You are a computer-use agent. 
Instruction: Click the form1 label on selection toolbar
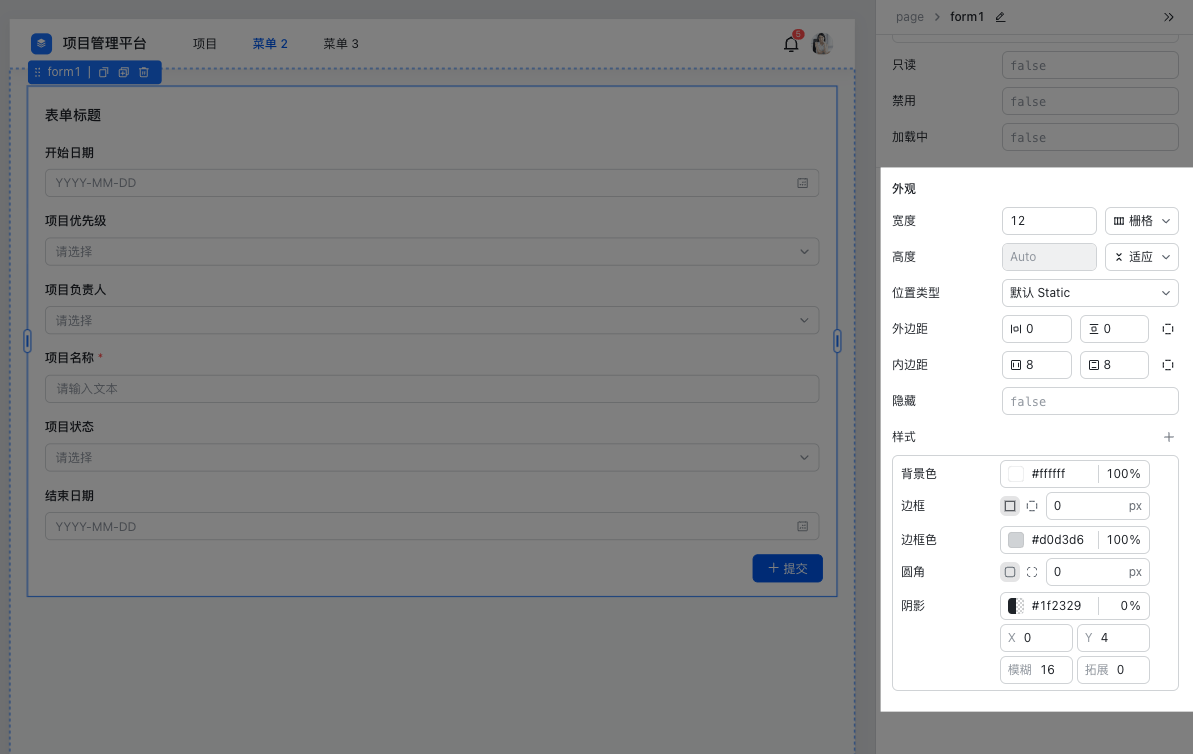[x=64, y=72]
